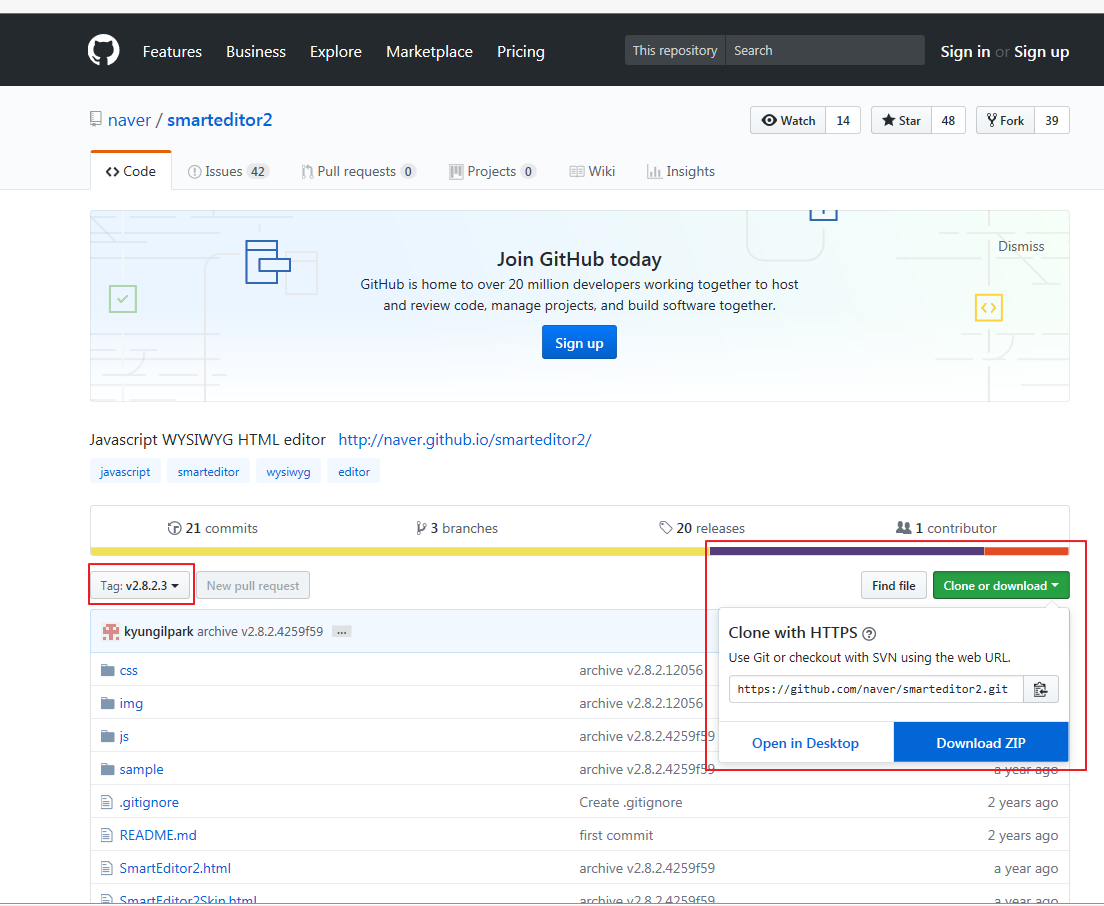This screenshot has width=1104, height=906.
Task: Open the Insights tab
Action: click(x=681, y=171)
